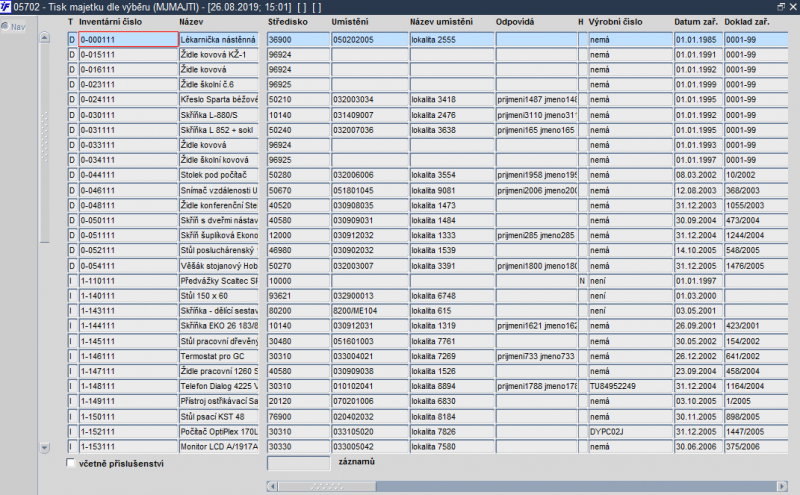This screenshot has width=800, height=495.
Task: Select serial number TU84952249
Action: coord(631,386)
